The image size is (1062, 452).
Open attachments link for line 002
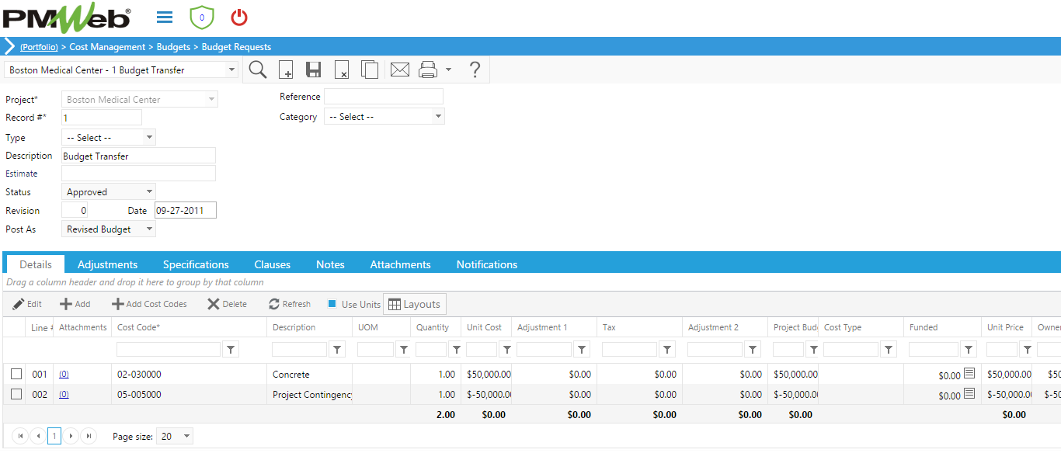(x=64, y=394)
